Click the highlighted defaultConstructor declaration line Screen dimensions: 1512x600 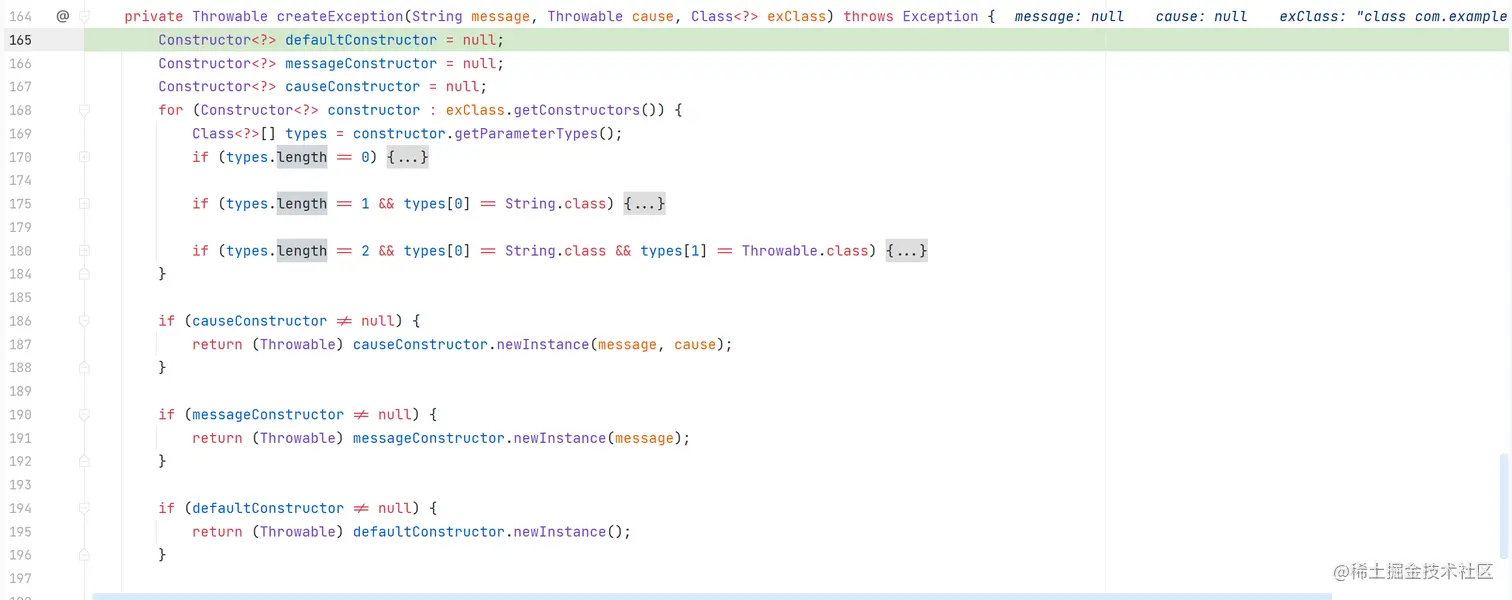pyautogui.click(x=330, y=39)
